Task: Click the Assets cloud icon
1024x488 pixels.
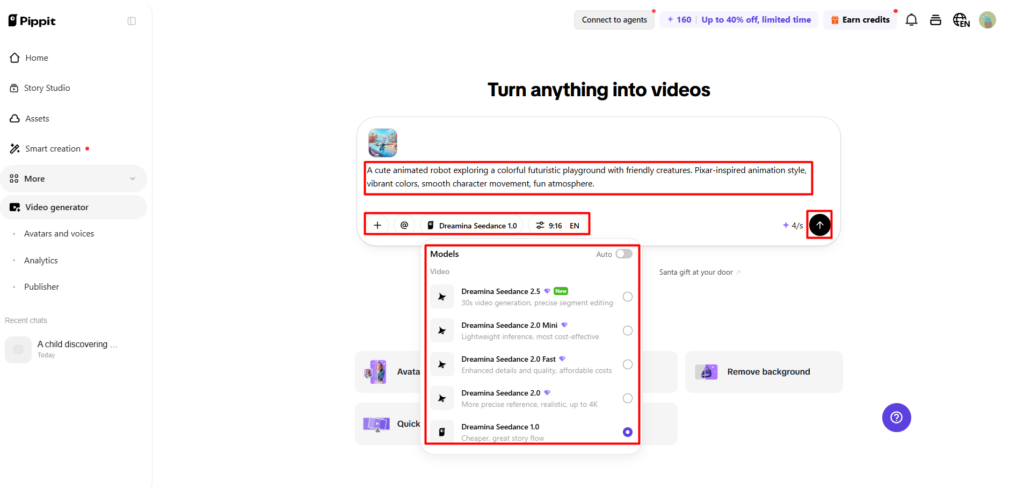Action: [14, 118]
